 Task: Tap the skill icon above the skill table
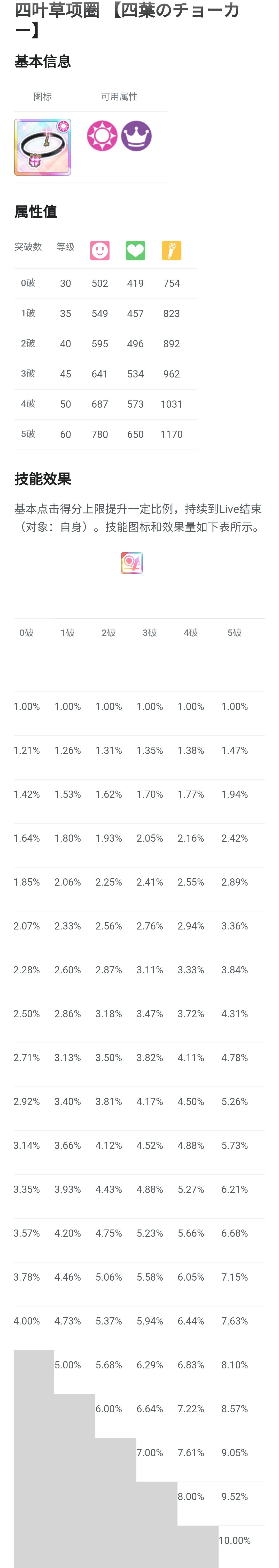(131, 563)
